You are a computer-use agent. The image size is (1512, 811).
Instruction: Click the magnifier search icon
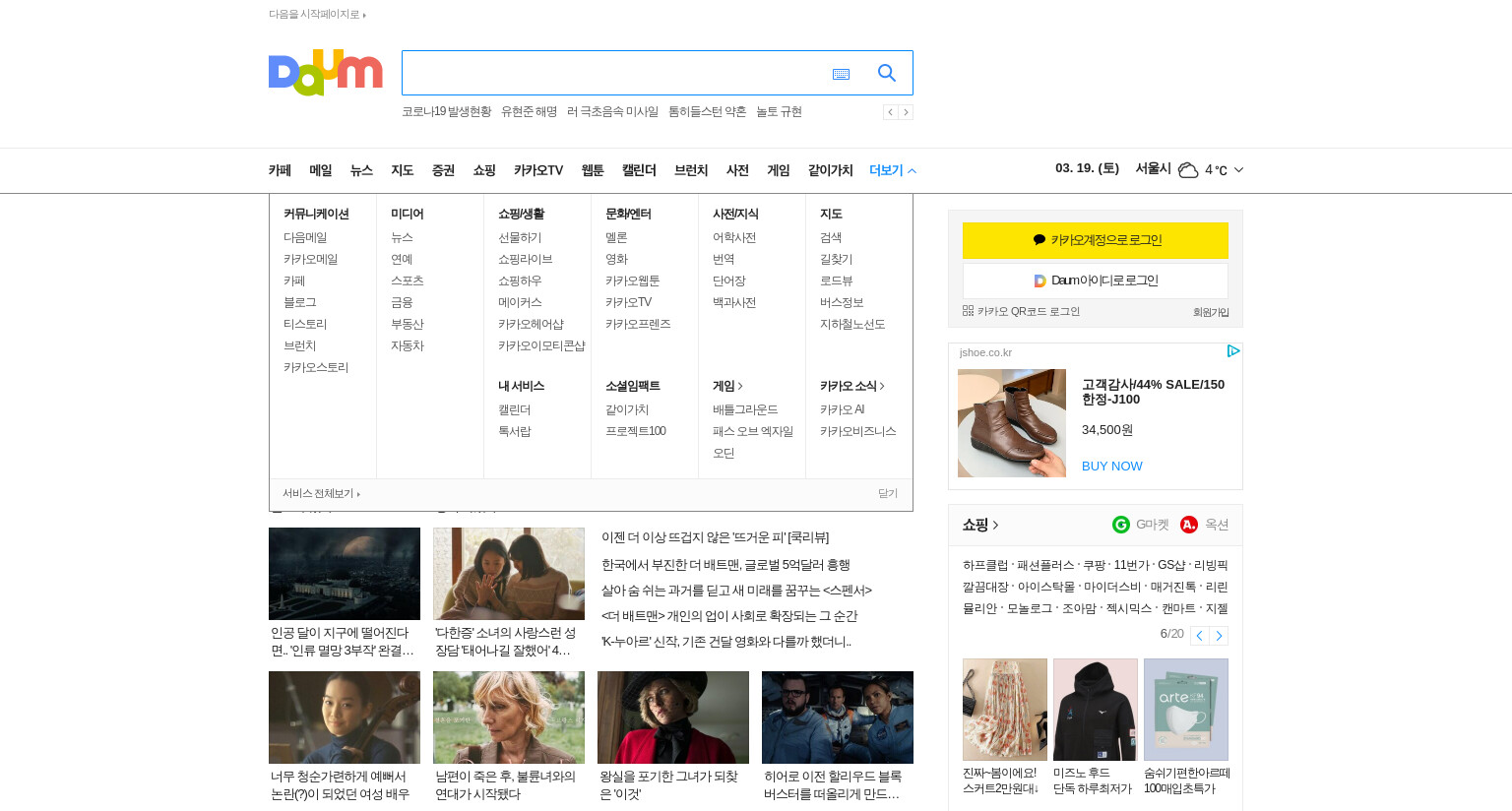click(x=886, y=73)
